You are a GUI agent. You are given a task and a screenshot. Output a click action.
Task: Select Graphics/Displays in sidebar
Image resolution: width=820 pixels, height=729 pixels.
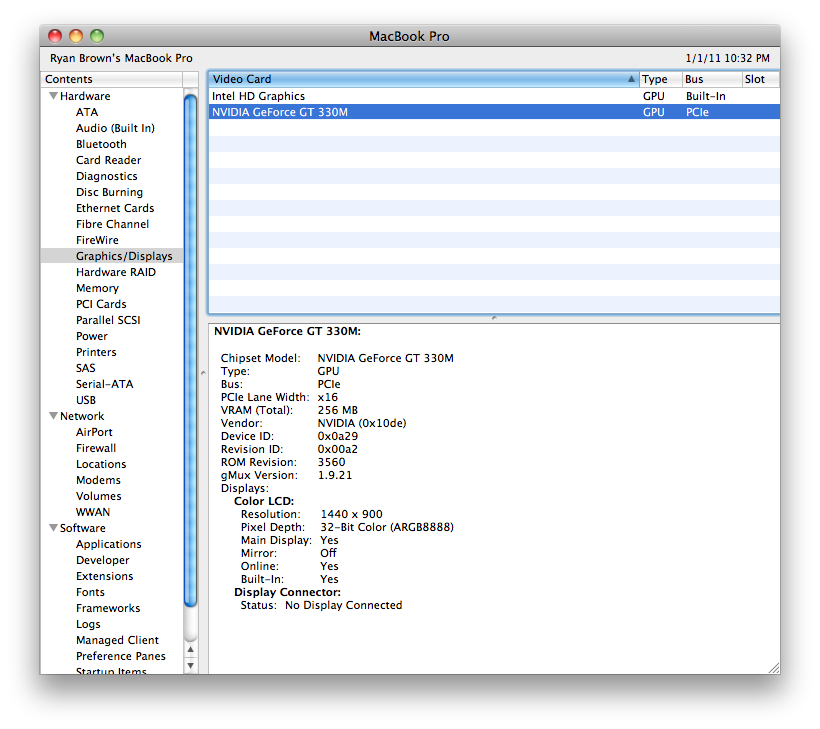pyautogui.click(x=124, y=256)
